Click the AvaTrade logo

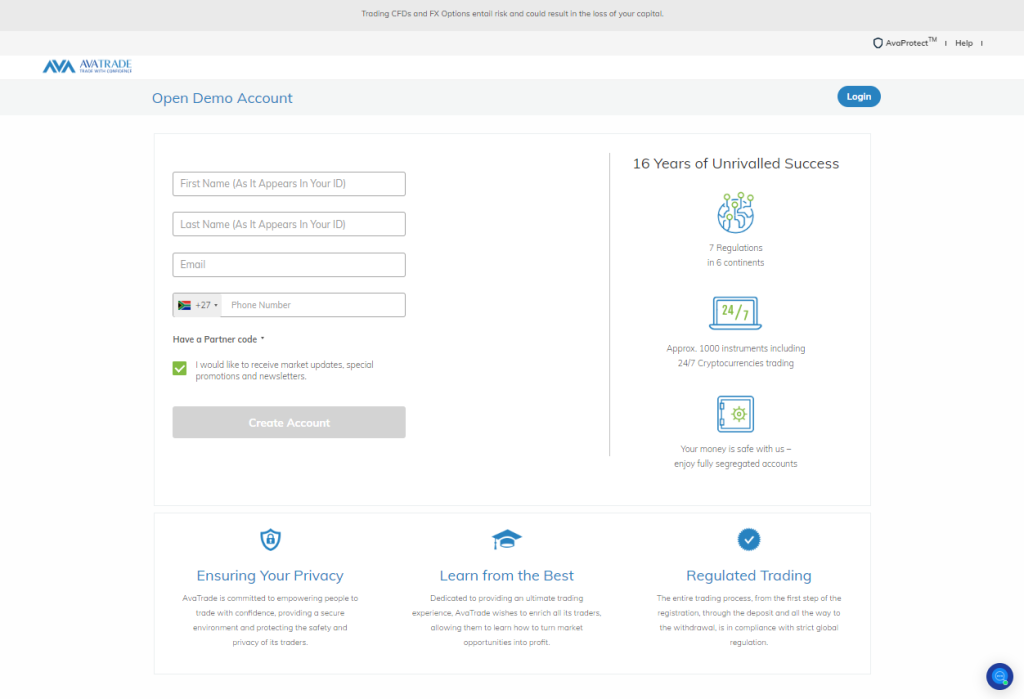[x=87, y=66]
